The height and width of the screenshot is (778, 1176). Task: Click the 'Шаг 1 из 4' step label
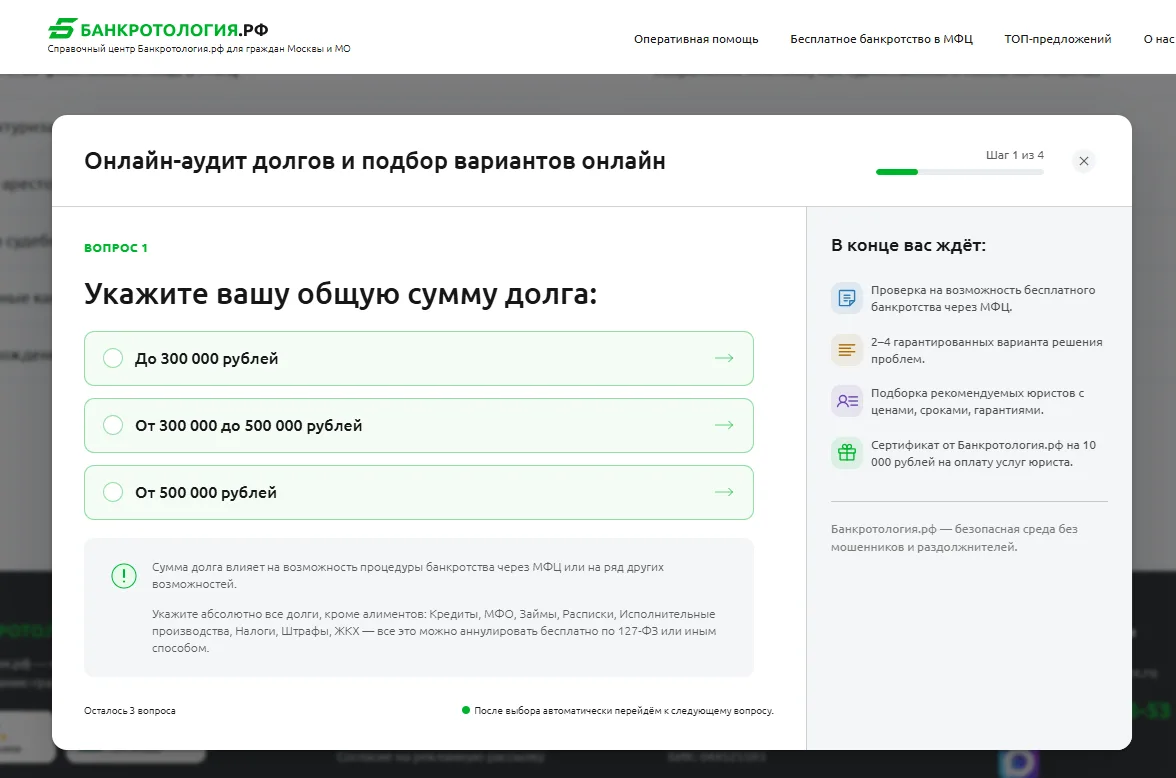coord(1014,155)
